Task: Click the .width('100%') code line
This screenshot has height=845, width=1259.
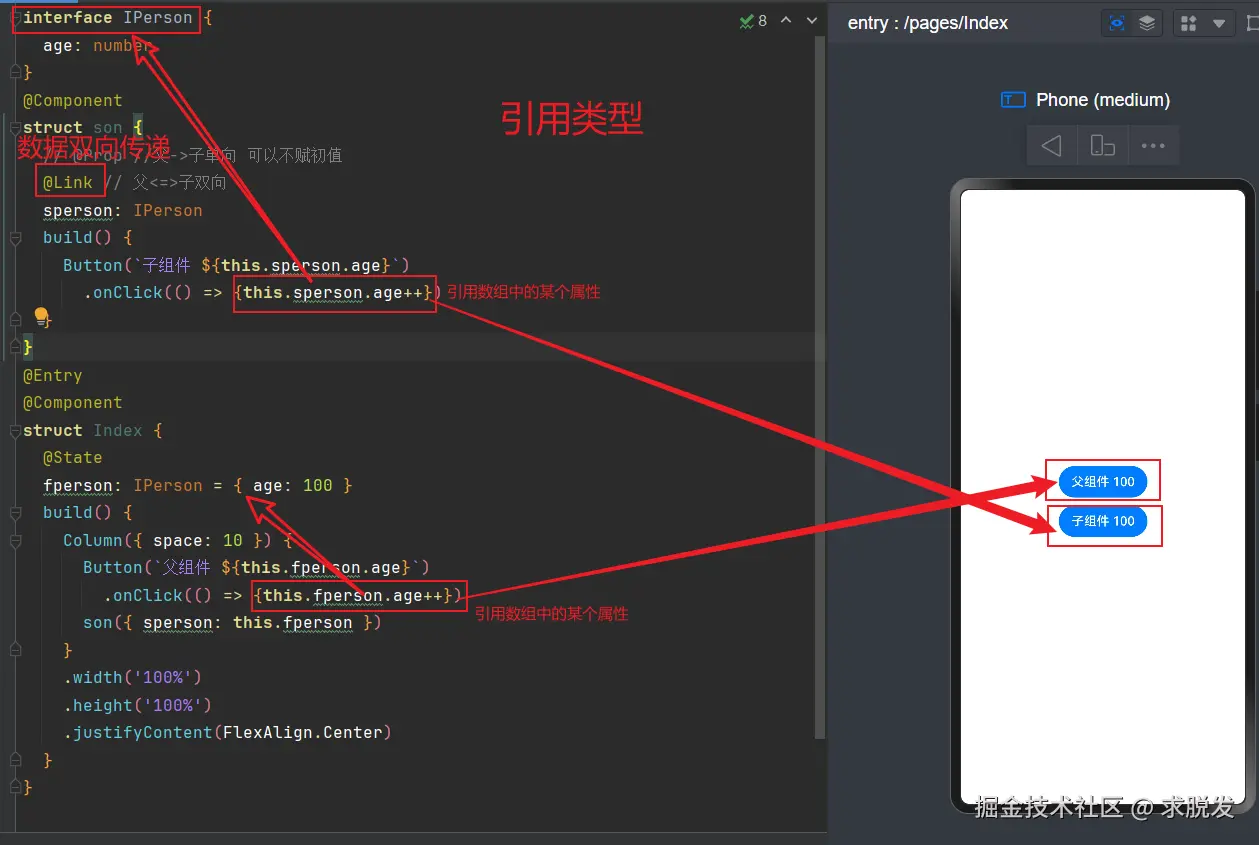Action: click(133, 678)
